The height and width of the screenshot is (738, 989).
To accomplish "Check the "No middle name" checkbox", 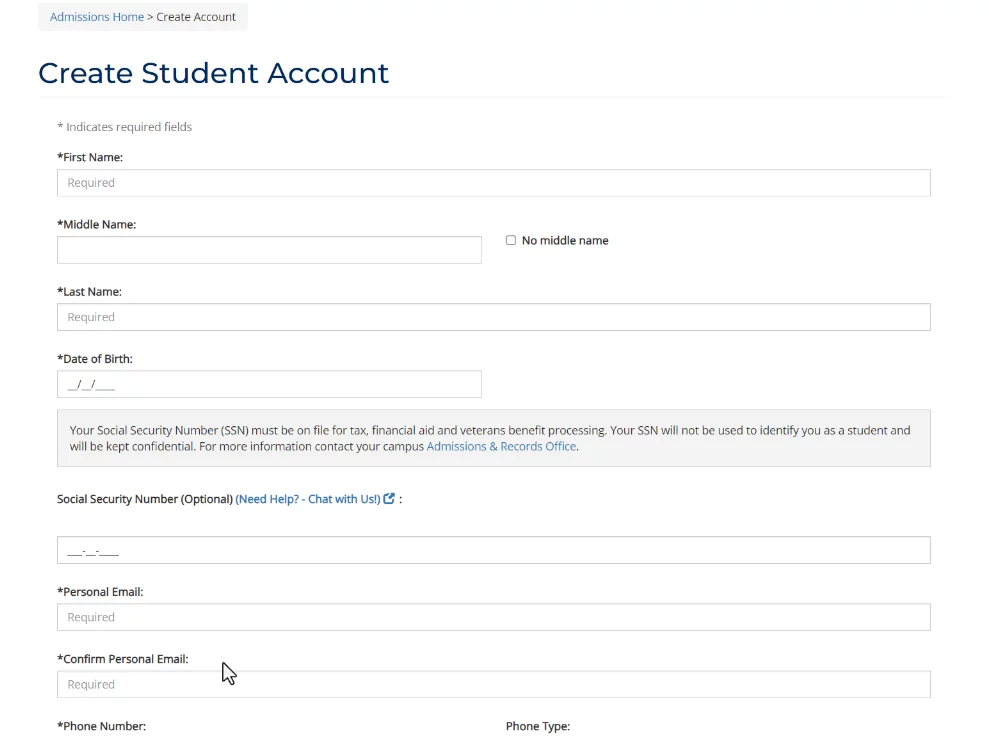I will 510,240.
